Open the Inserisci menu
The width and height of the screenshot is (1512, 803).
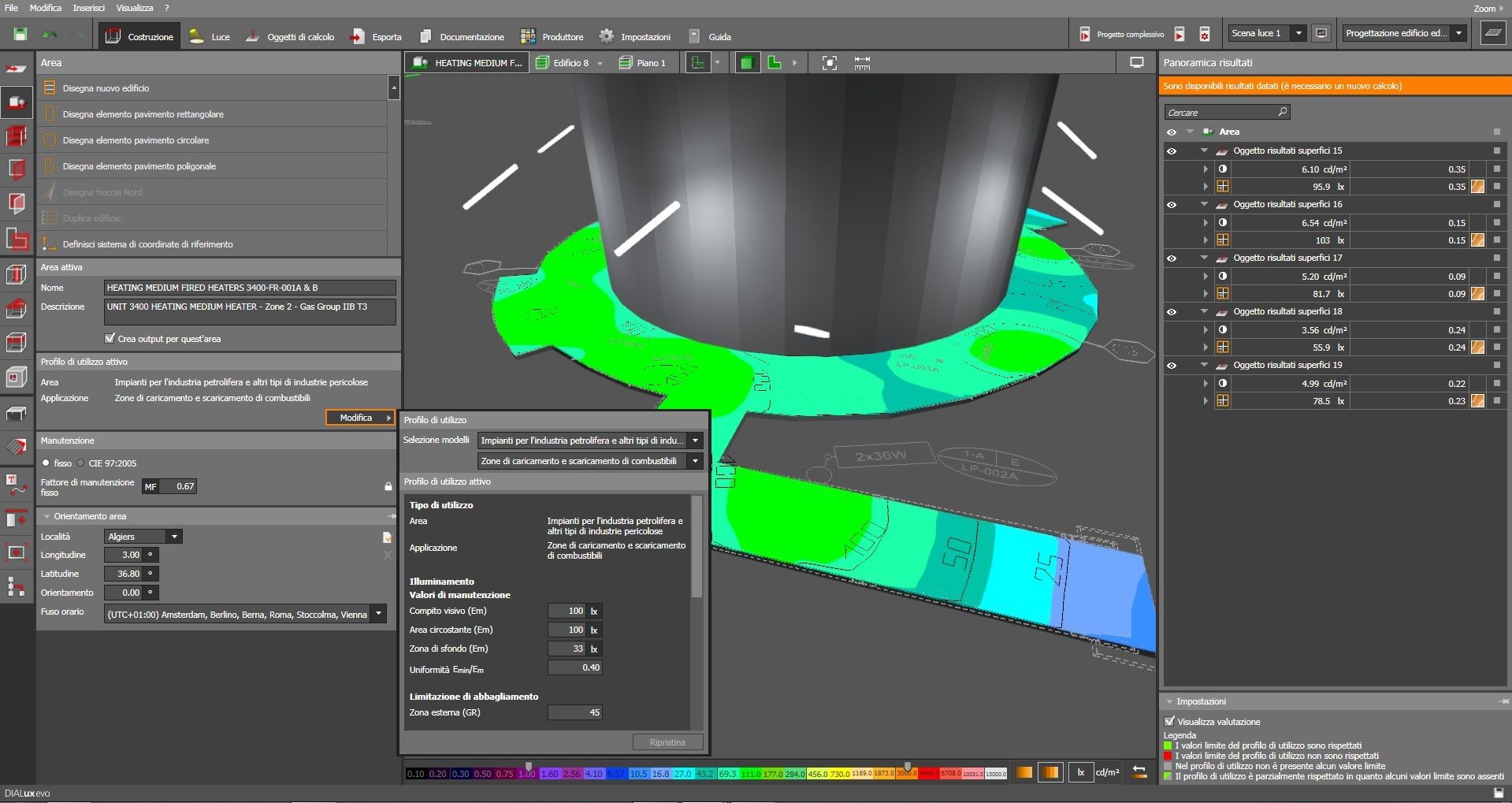(88, 8)
